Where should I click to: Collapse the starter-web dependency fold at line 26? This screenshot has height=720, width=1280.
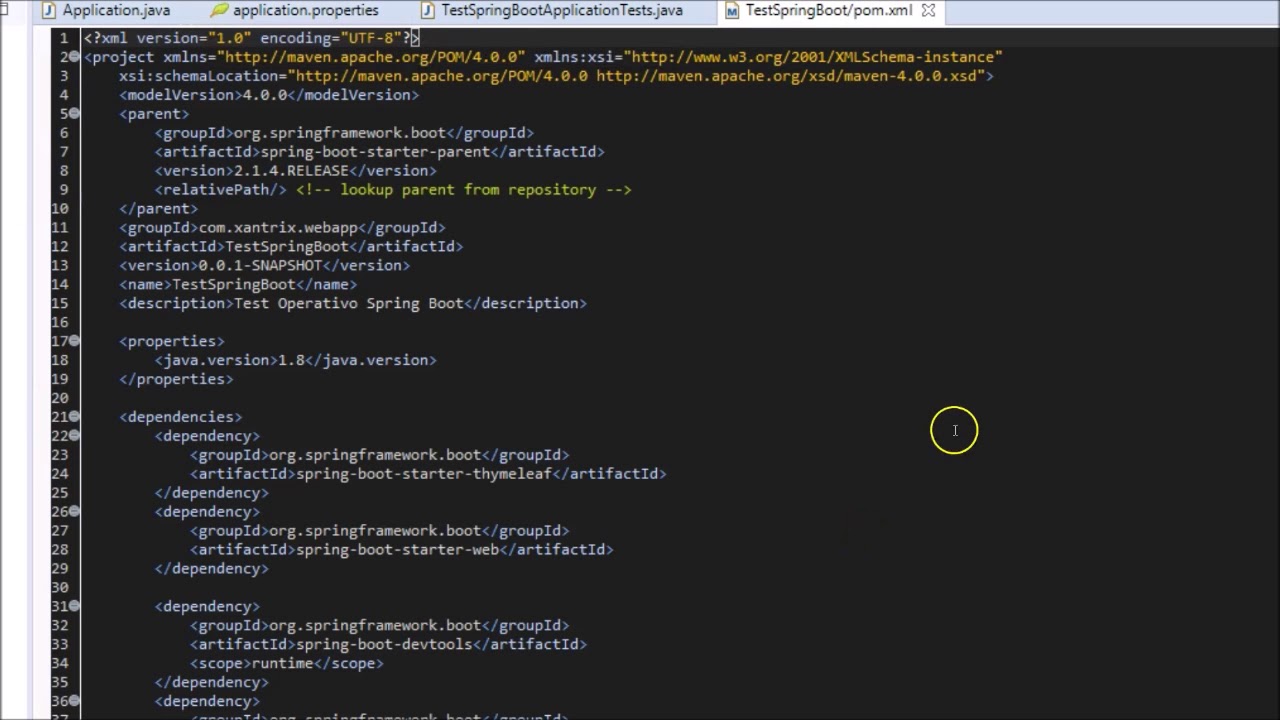[74, 512]
